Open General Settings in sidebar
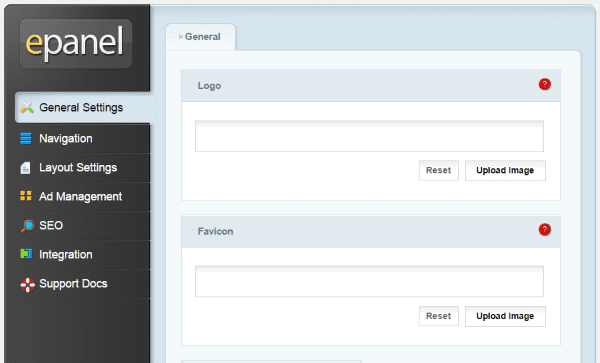The image size is (600, 363). point(83,108)
